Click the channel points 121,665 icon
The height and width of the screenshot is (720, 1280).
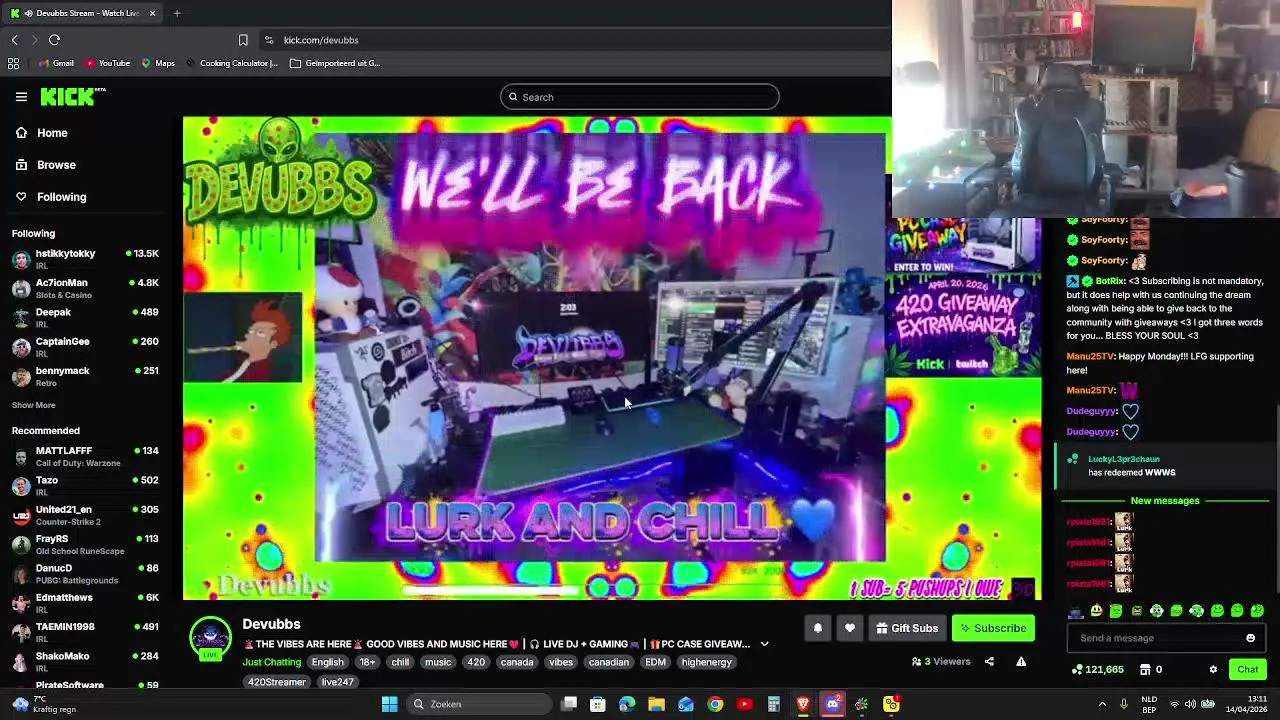coord(1077,670)
